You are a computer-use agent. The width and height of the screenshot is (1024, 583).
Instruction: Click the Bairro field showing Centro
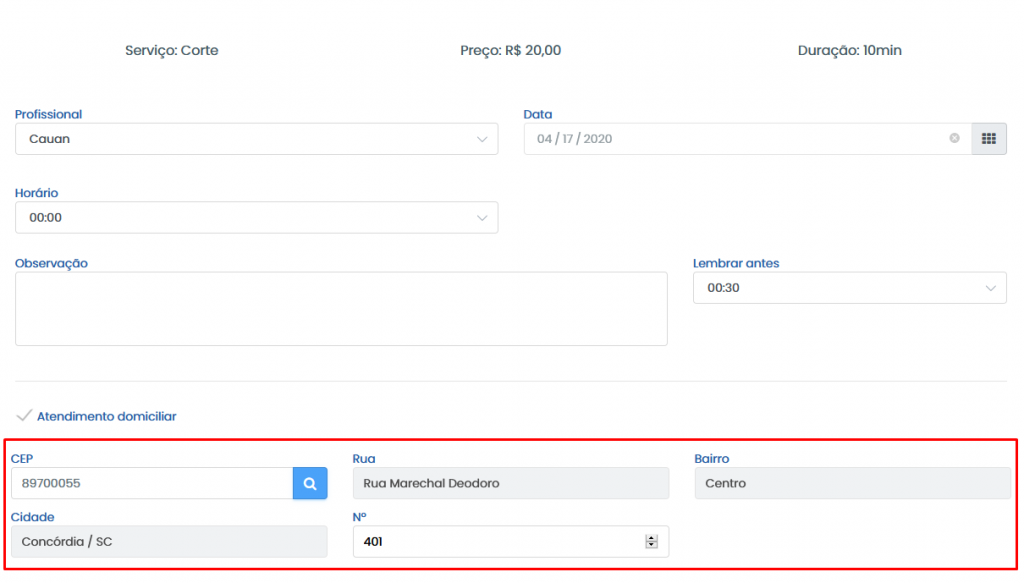[x=852, y=484]
